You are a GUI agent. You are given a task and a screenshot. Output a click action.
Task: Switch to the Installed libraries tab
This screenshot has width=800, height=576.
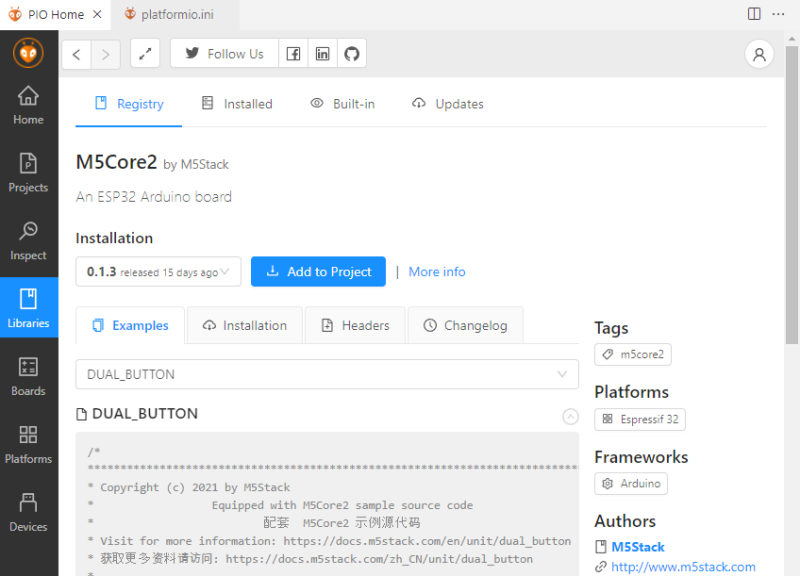(247, 103)
